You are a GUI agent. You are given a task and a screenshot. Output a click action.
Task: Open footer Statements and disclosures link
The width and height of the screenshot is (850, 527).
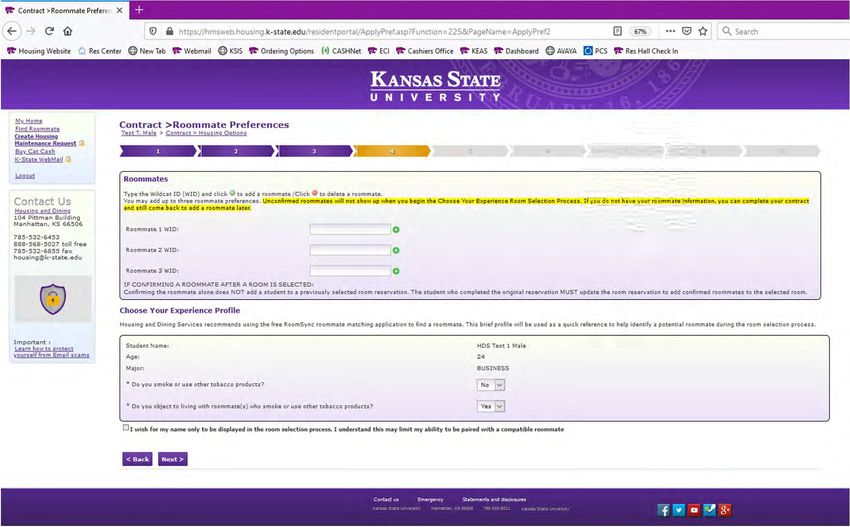click(494, 499)
